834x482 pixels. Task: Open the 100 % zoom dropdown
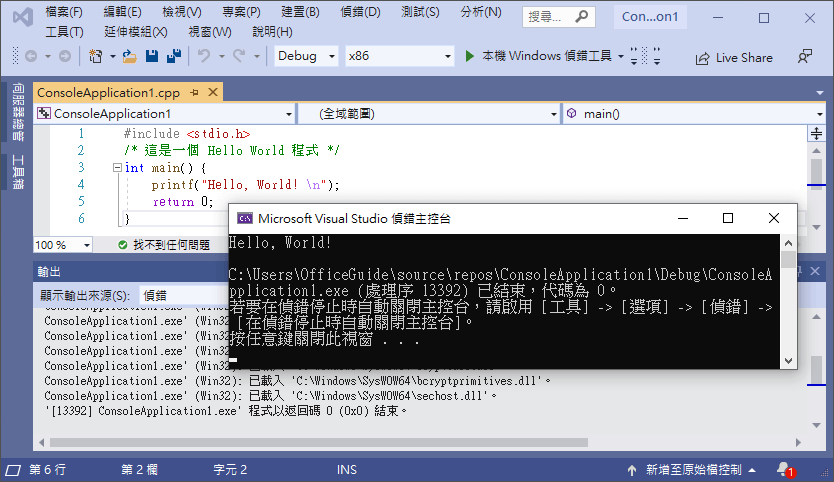[x=63, y=245]
